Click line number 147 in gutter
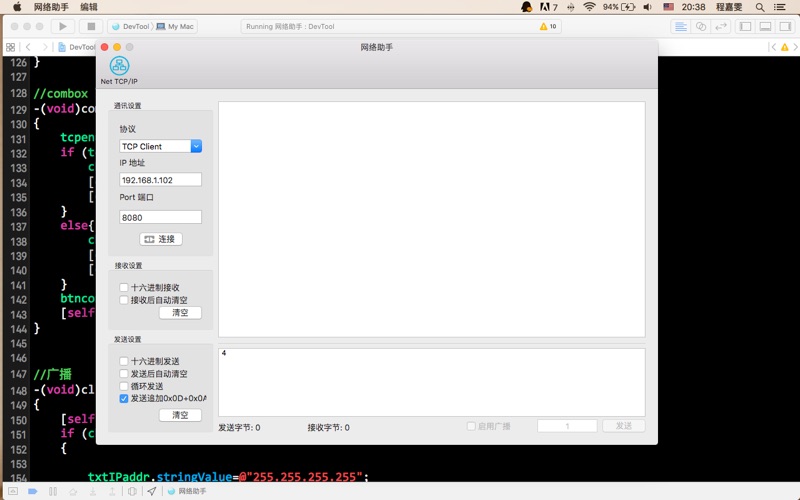 (x=18, y=374)
